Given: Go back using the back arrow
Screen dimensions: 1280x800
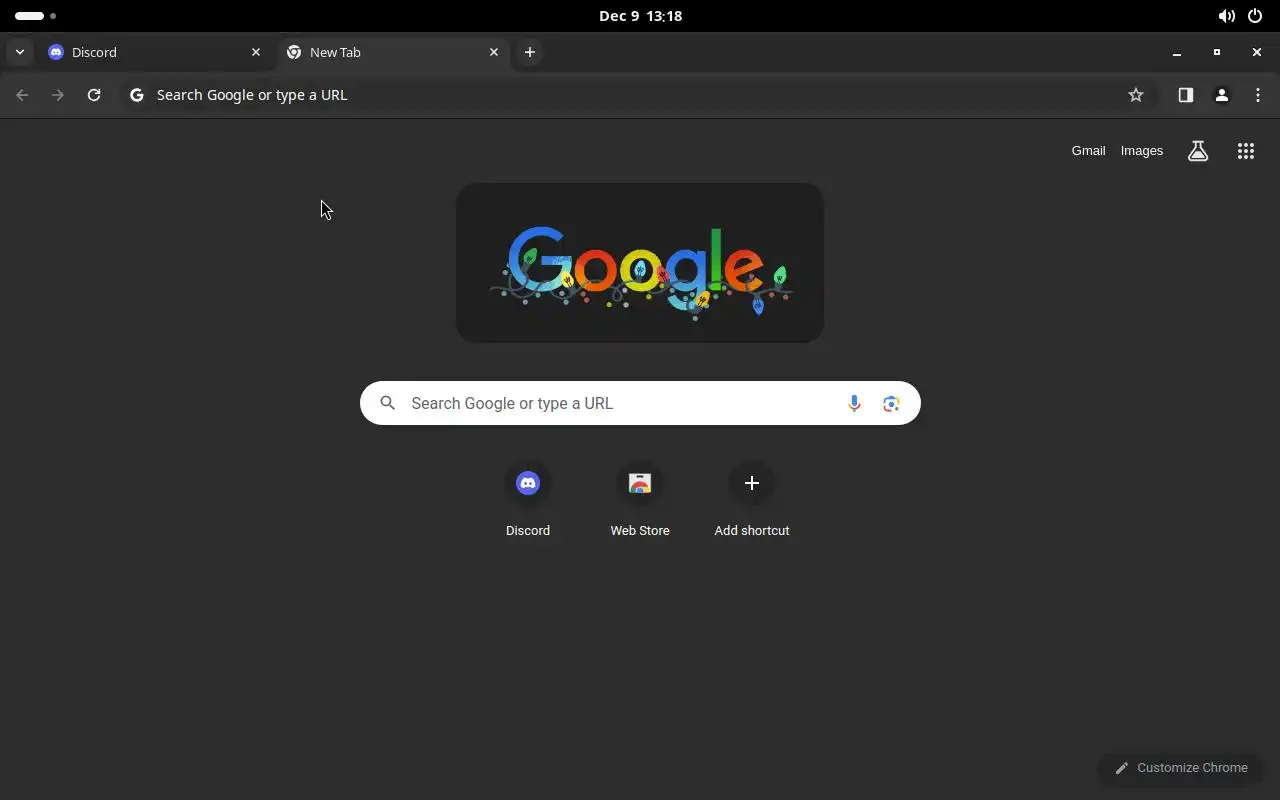Looking at the screenshot, I should click(22, 95).
